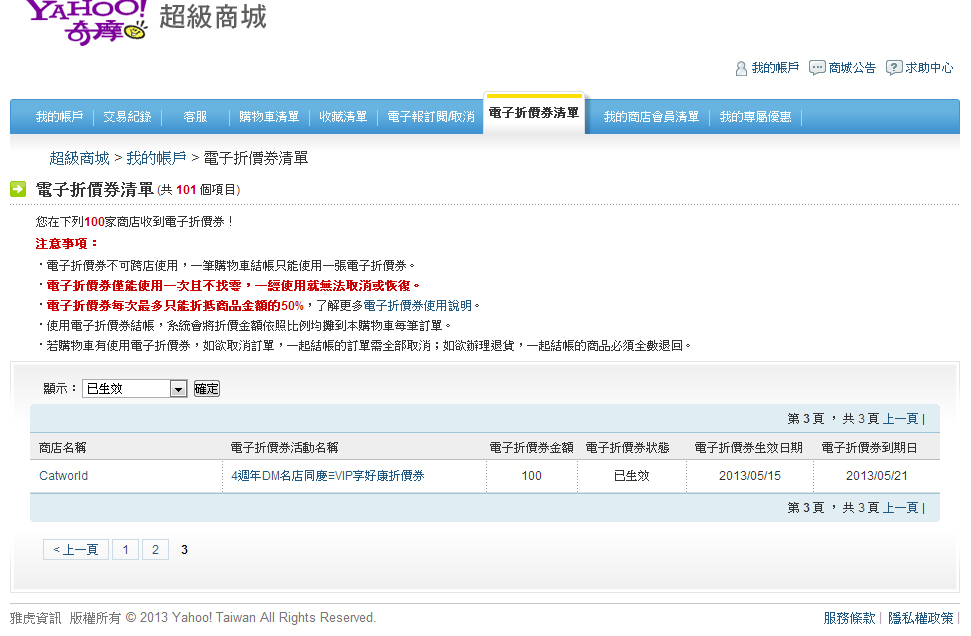Open the 電子折價券使用說明 link
Screen dimensions: 971x636
(x=418, y=305)
